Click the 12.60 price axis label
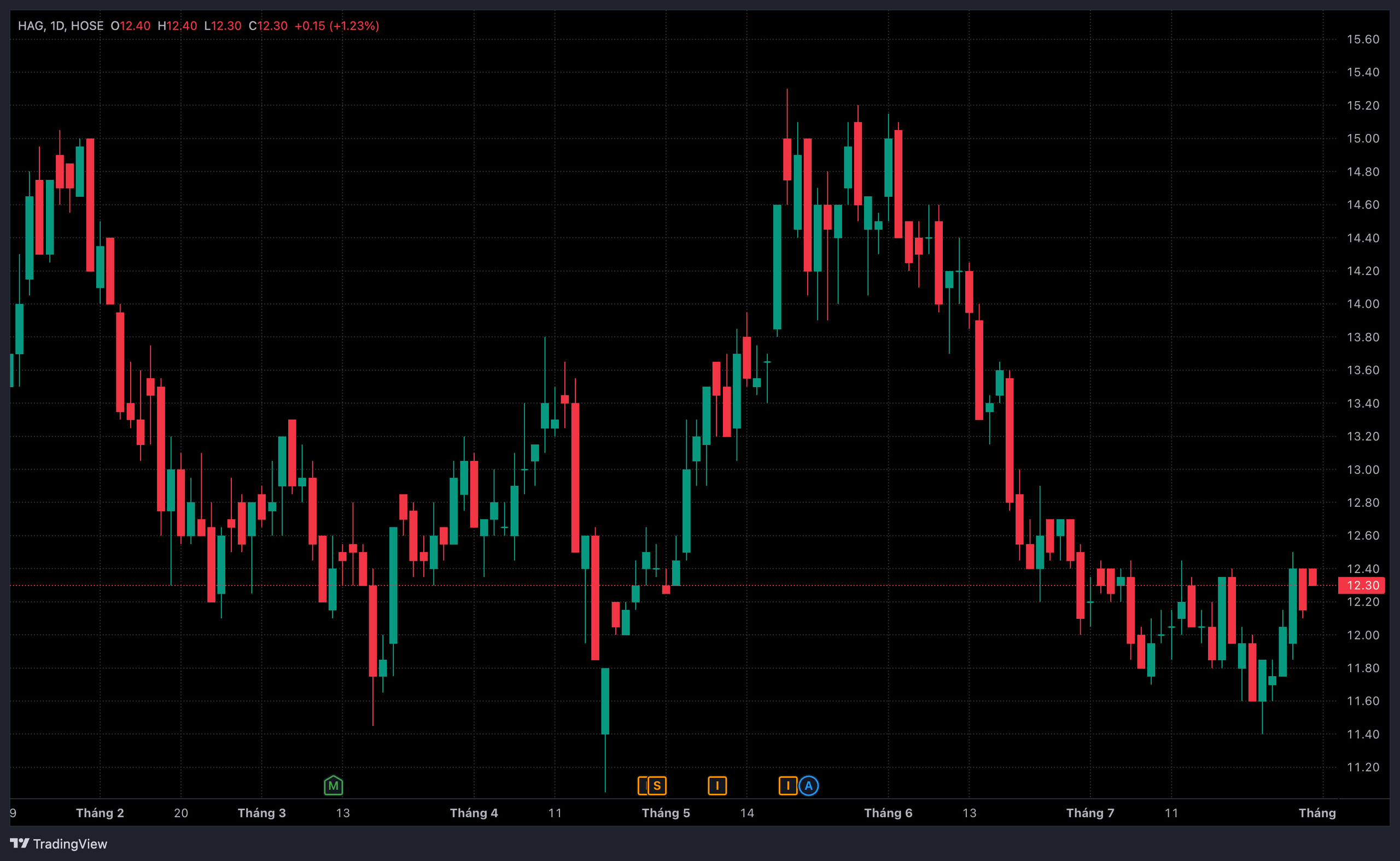 click(1362, 535)
